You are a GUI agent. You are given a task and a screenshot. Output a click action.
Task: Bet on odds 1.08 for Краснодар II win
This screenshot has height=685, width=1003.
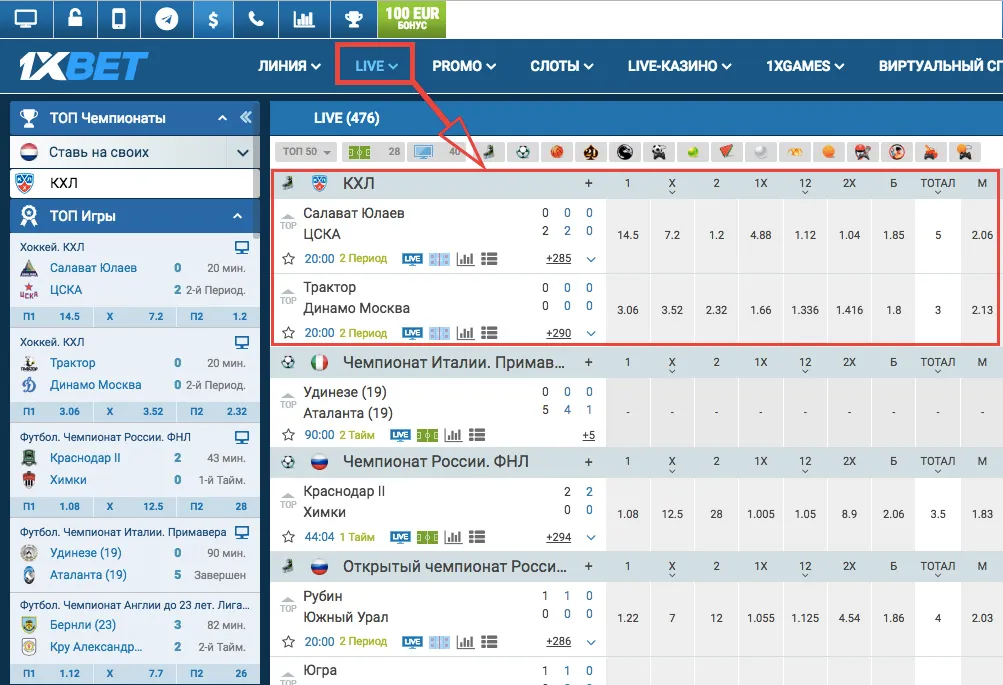pos(628,514)
